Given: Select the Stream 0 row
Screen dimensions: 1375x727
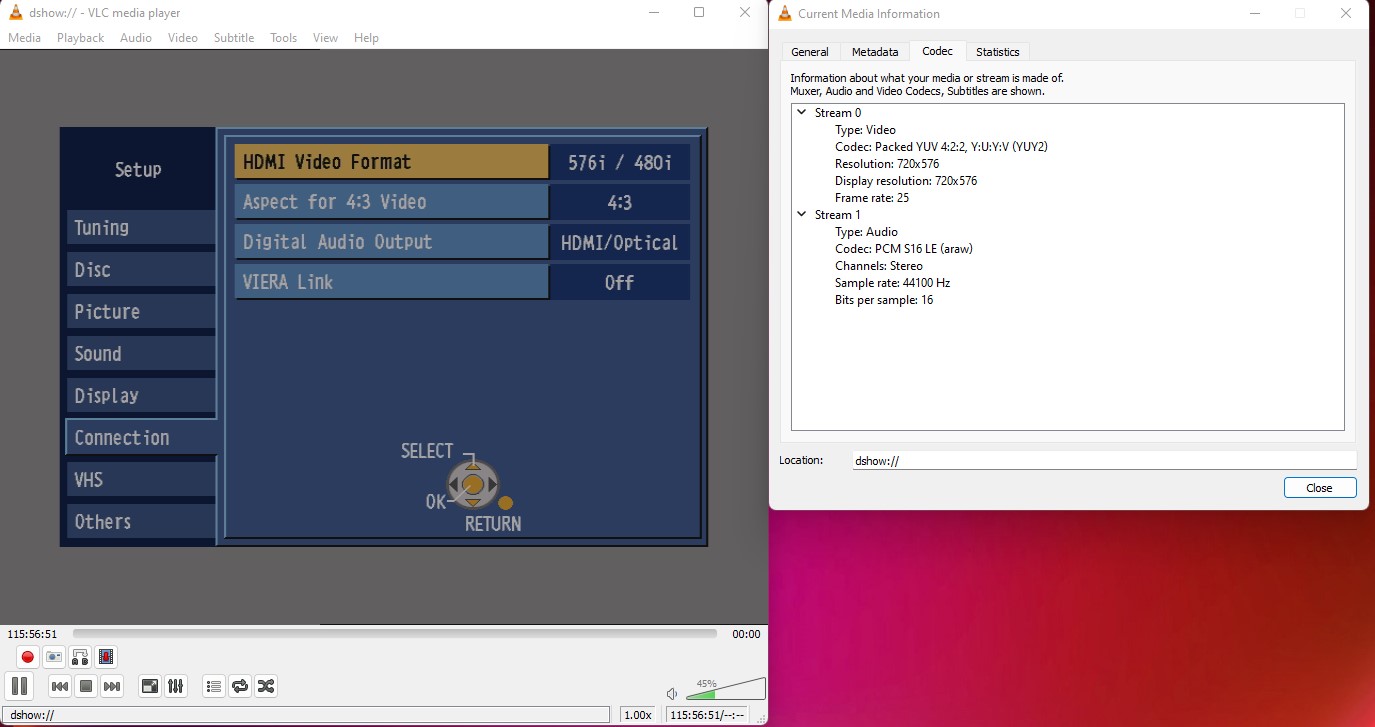Looking at the screenshot, I should click(838, 113).
